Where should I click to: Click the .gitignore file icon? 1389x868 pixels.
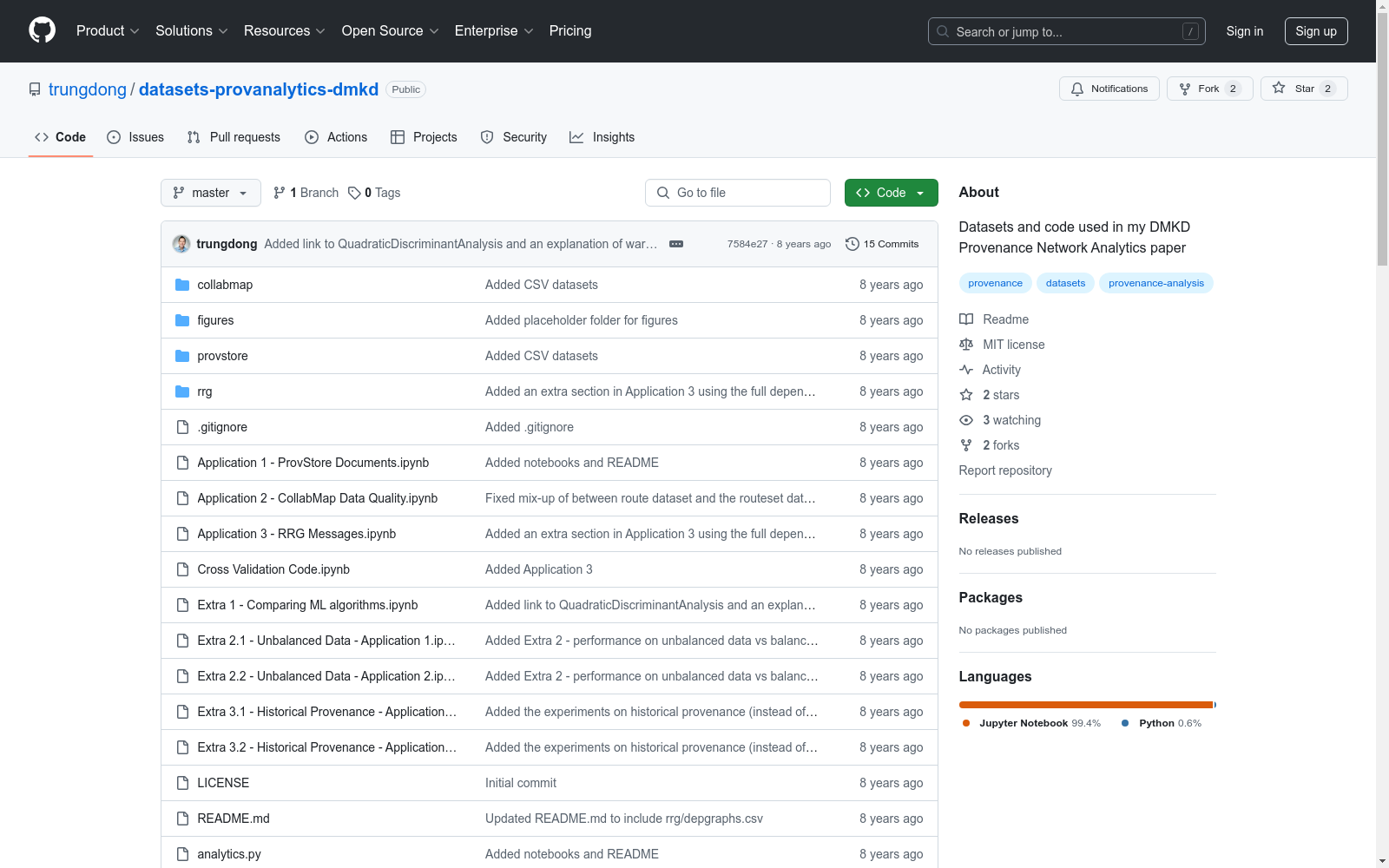pos(182,427)
